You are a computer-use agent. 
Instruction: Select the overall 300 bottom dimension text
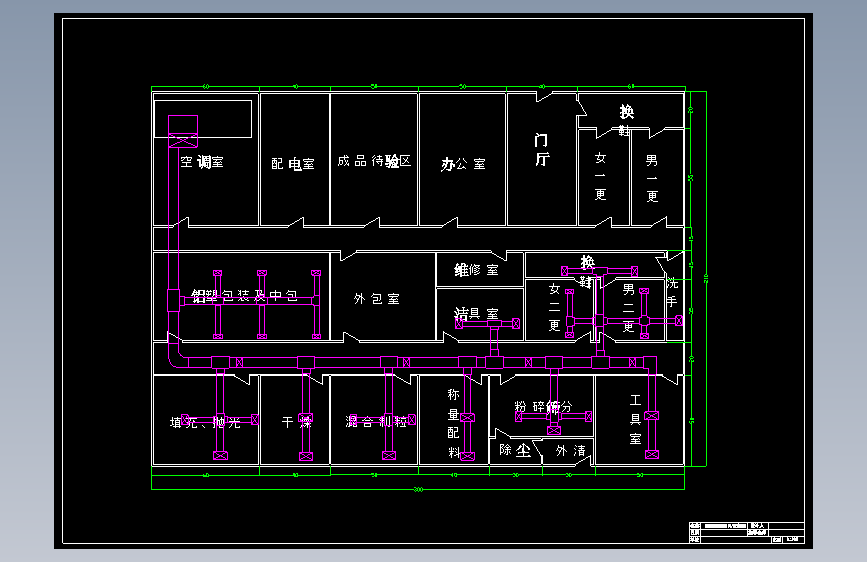coord(419,490)
